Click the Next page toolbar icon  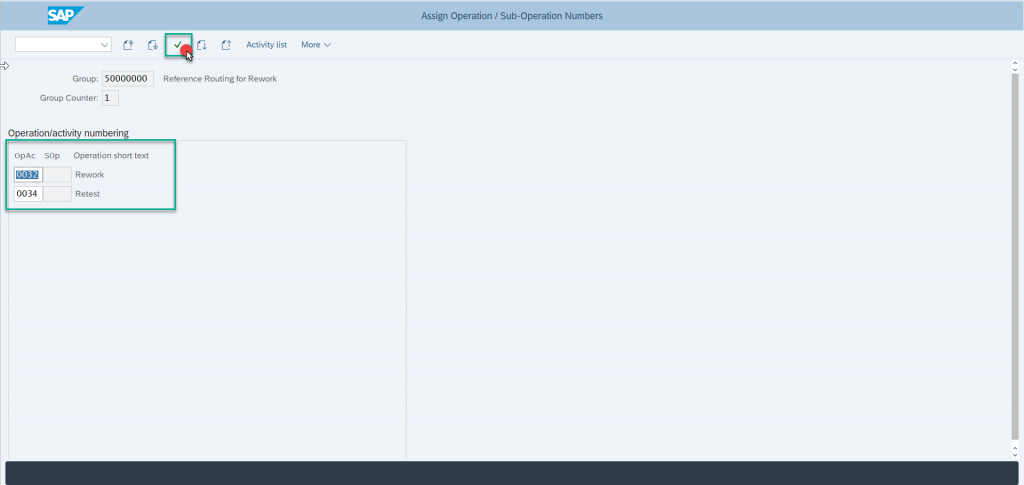202,45
